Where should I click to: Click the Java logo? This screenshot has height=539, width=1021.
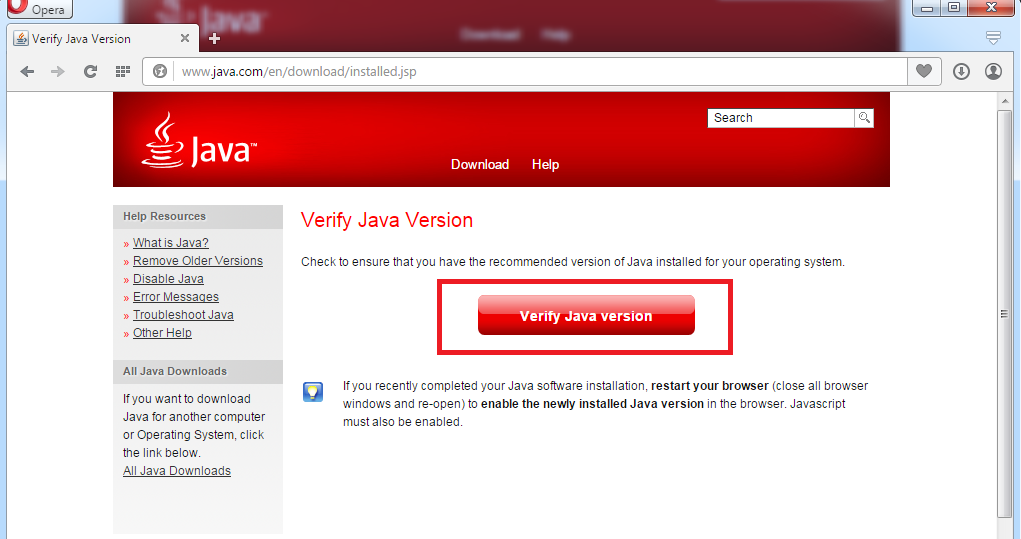pos(199,140)
